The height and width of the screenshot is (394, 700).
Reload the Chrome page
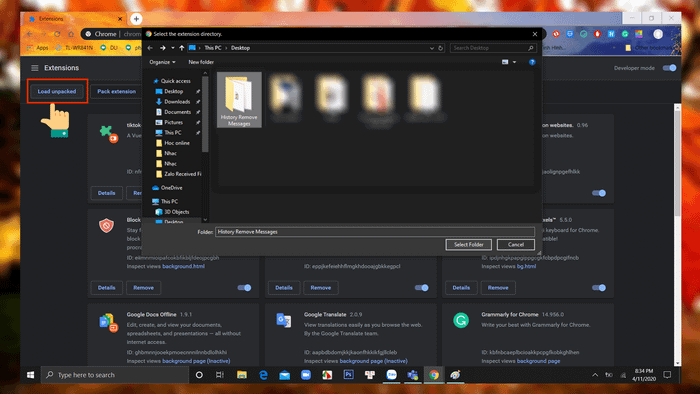57,34
